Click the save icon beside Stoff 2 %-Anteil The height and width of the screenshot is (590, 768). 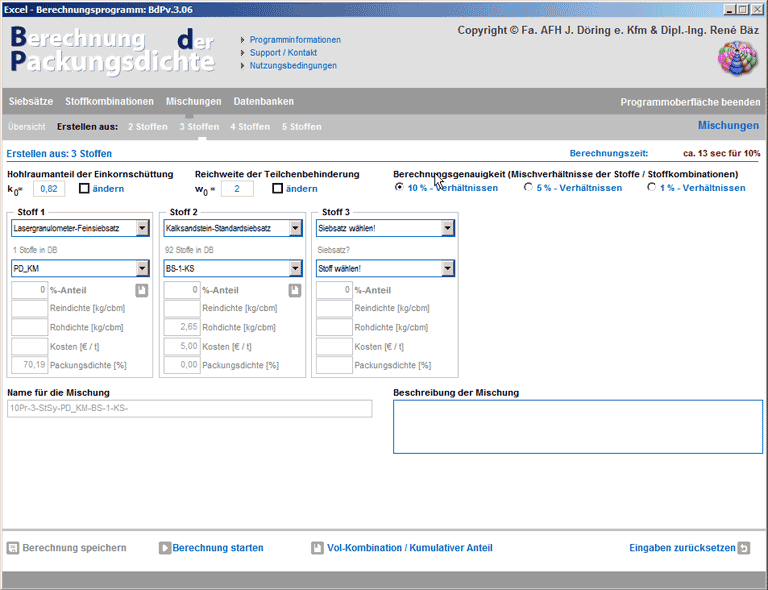click(x=295, y=290)
